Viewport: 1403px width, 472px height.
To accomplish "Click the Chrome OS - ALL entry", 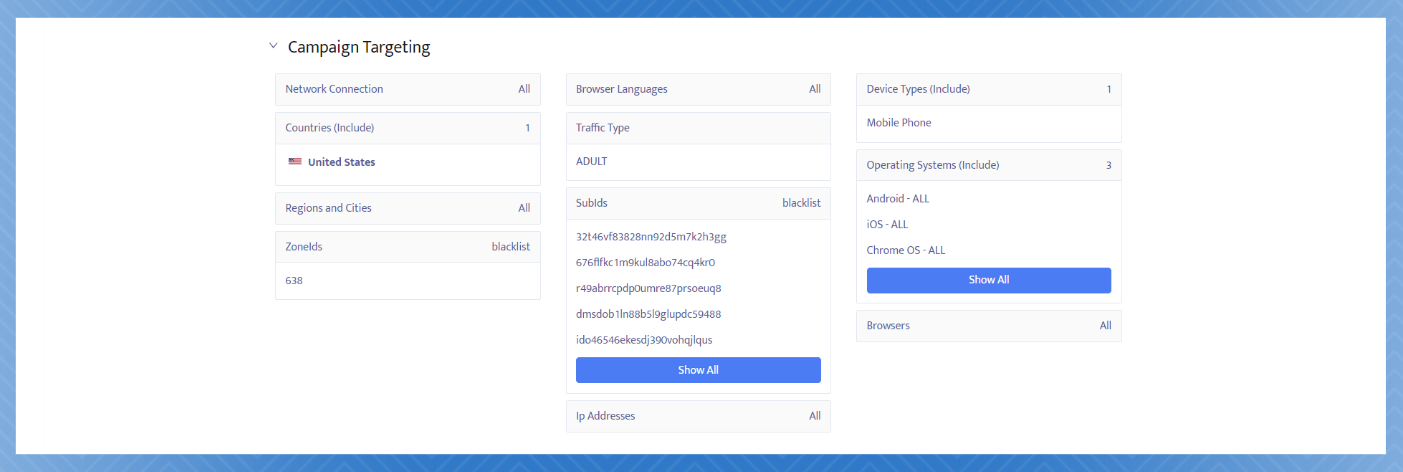I will pyautogui.click(x=906, y=250).
